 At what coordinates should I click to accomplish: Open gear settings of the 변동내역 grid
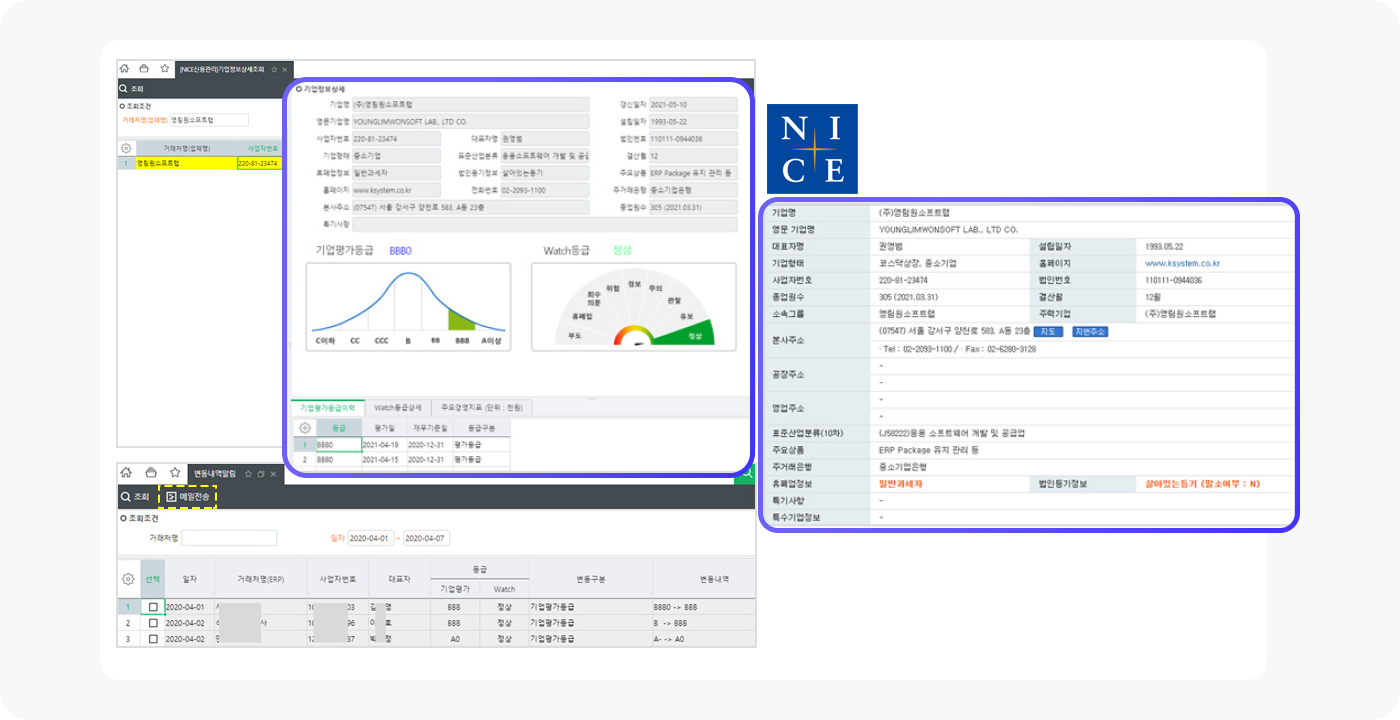click(x=128, y=579)
